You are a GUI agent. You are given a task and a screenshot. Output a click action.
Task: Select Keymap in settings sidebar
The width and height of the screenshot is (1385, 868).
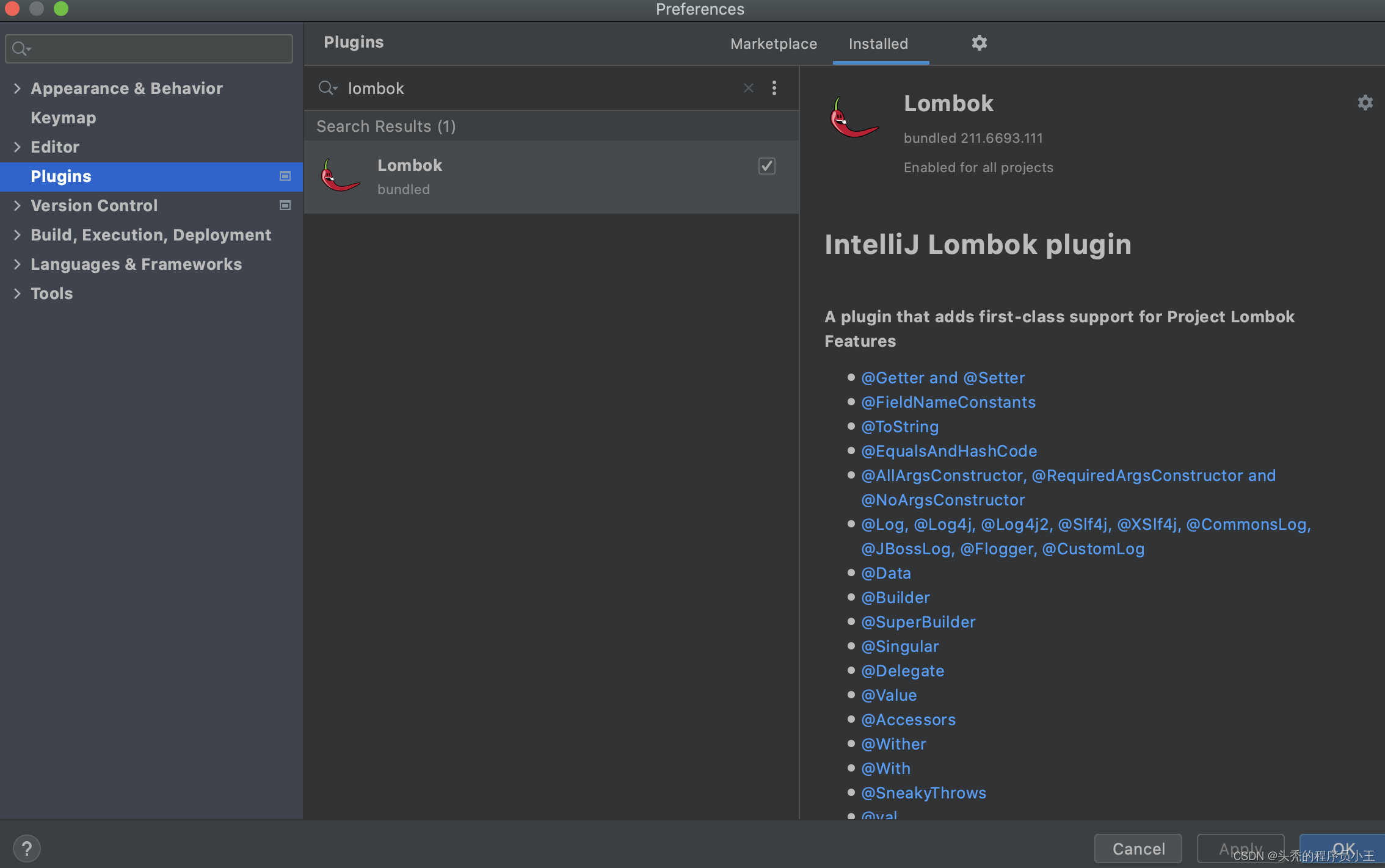[64, 118]
